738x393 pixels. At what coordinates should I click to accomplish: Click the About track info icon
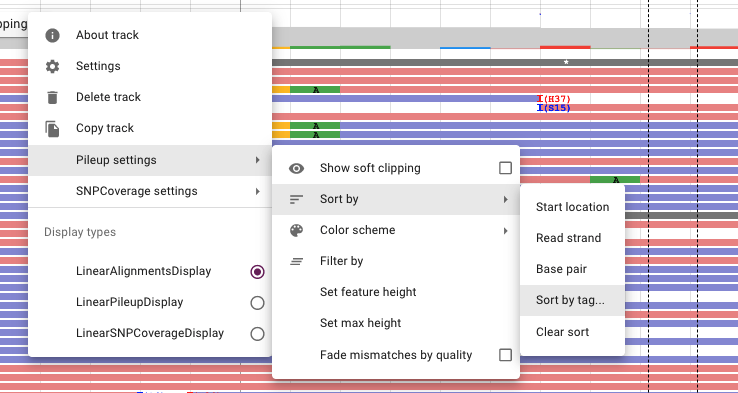coord(52,35)
